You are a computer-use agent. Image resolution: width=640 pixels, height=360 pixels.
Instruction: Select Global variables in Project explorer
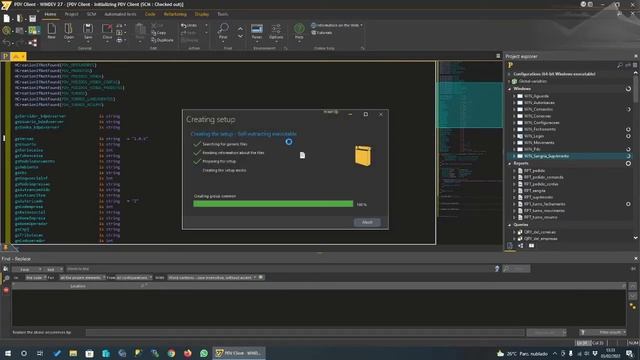click(533, 81)
